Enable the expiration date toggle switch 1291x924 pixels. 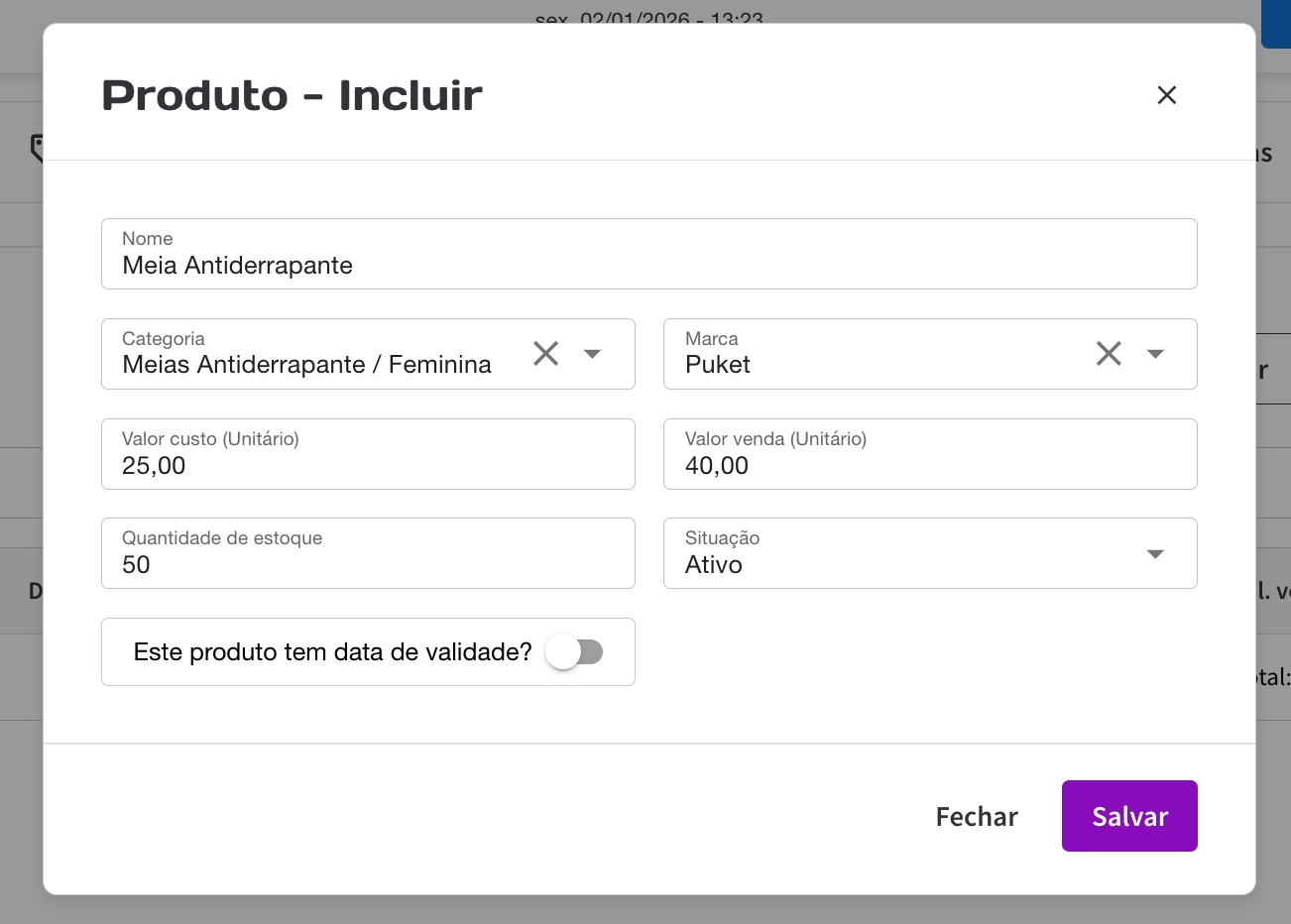coord(575,652)
